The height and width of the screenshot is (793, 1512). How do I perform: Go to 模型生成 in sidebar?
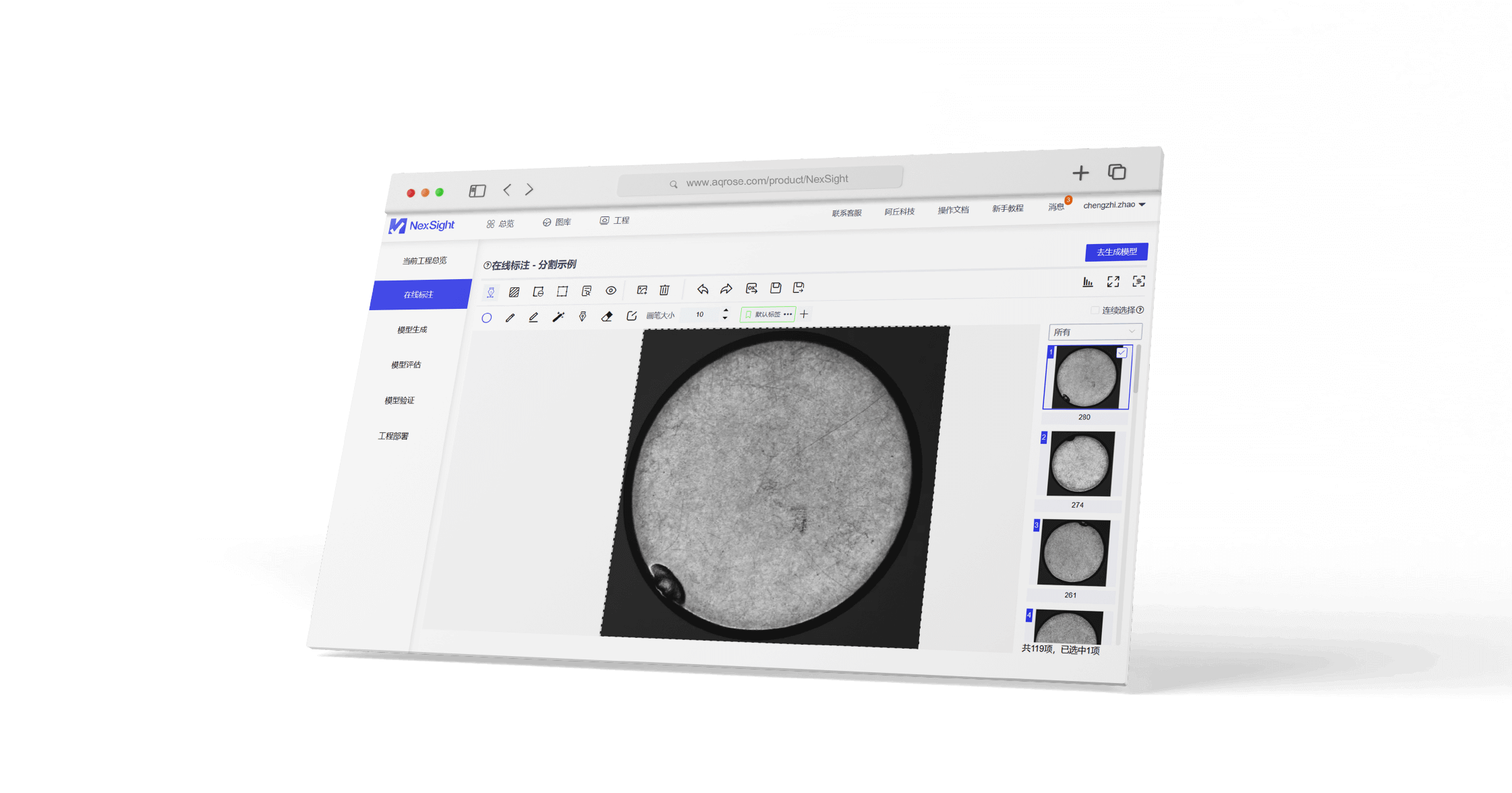point(412,330)
